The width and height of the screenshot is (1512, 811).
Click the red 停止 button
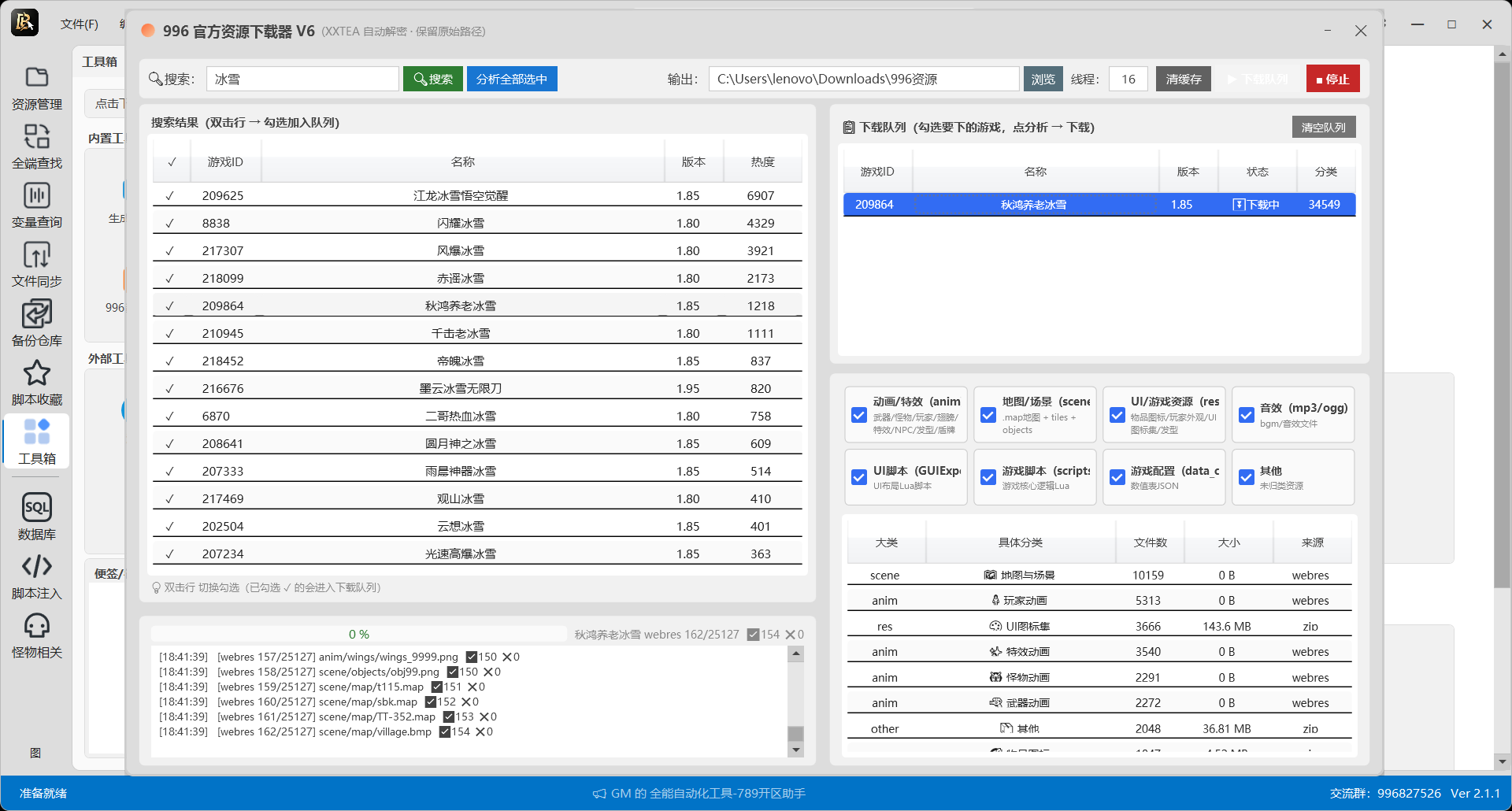[x=1333, y=79]
